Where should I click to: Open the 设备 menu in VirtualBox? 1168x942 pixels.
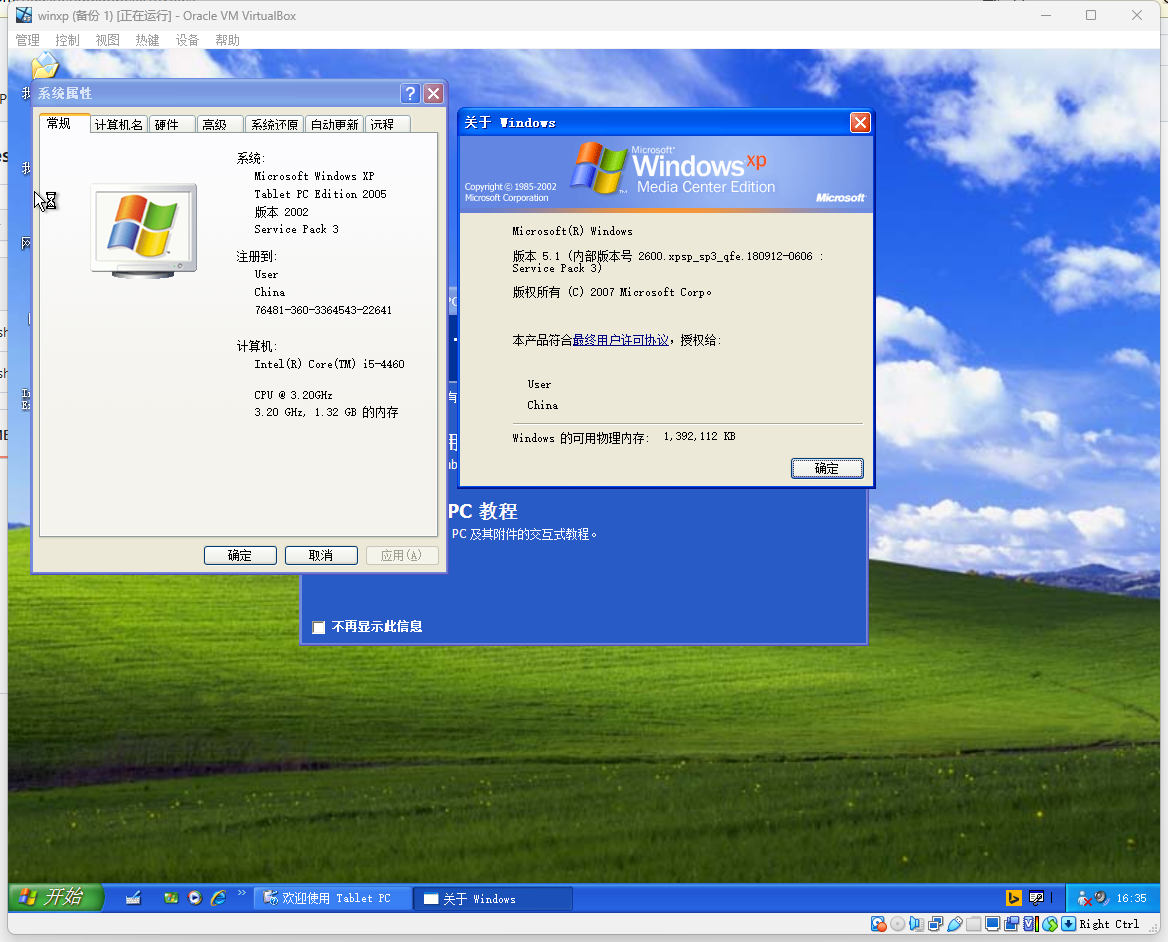187,40
